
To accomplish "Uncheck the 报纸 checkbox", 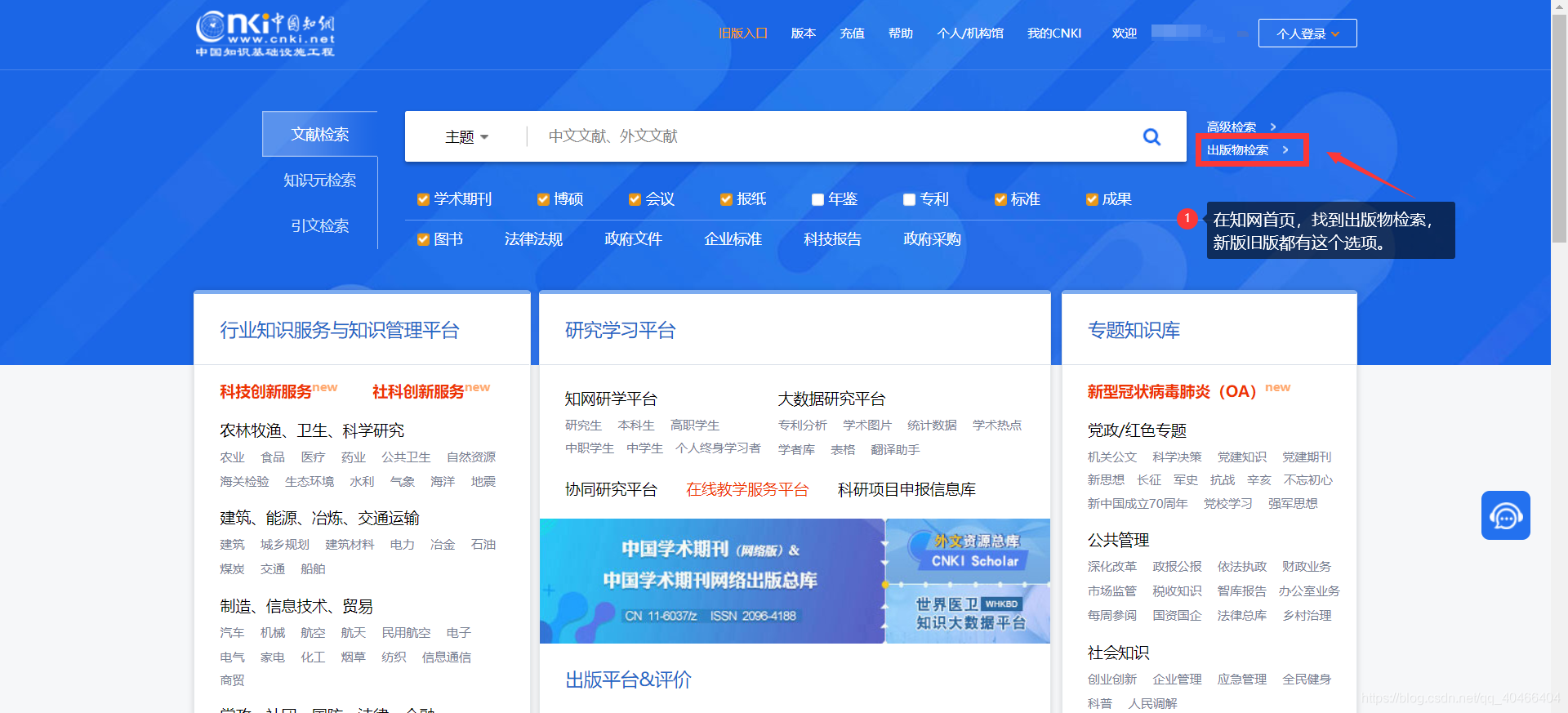I will tap(726, 199).
